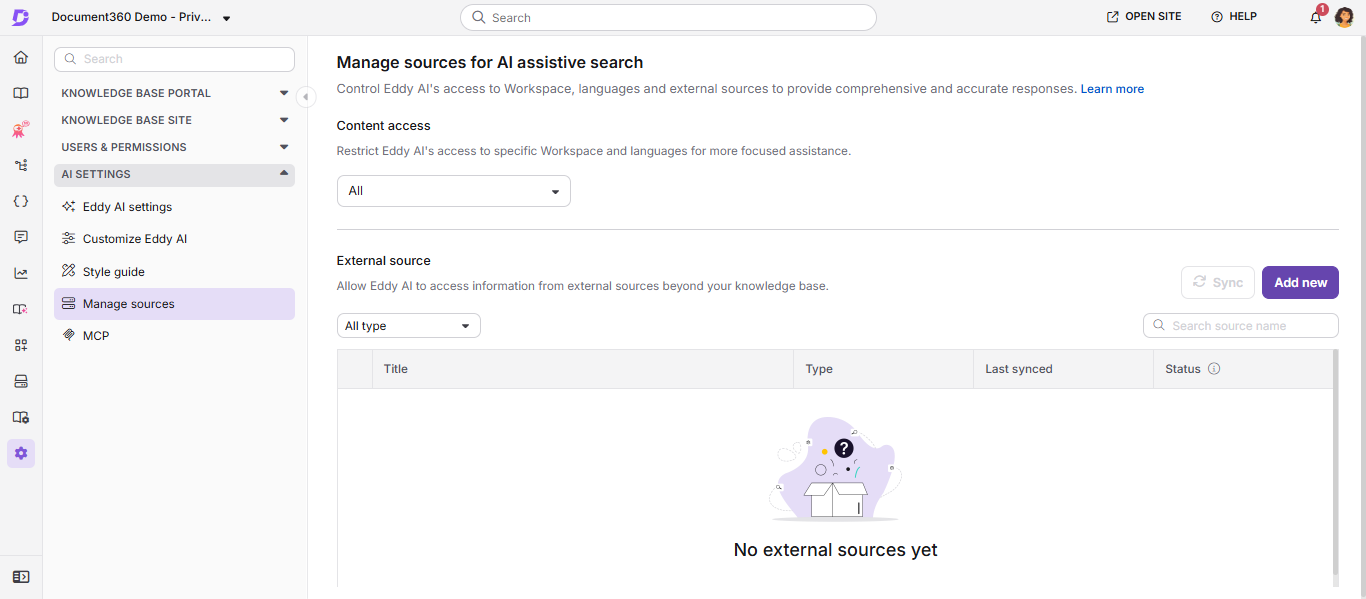
Task: Open the book with star icon
Action: 21,309
